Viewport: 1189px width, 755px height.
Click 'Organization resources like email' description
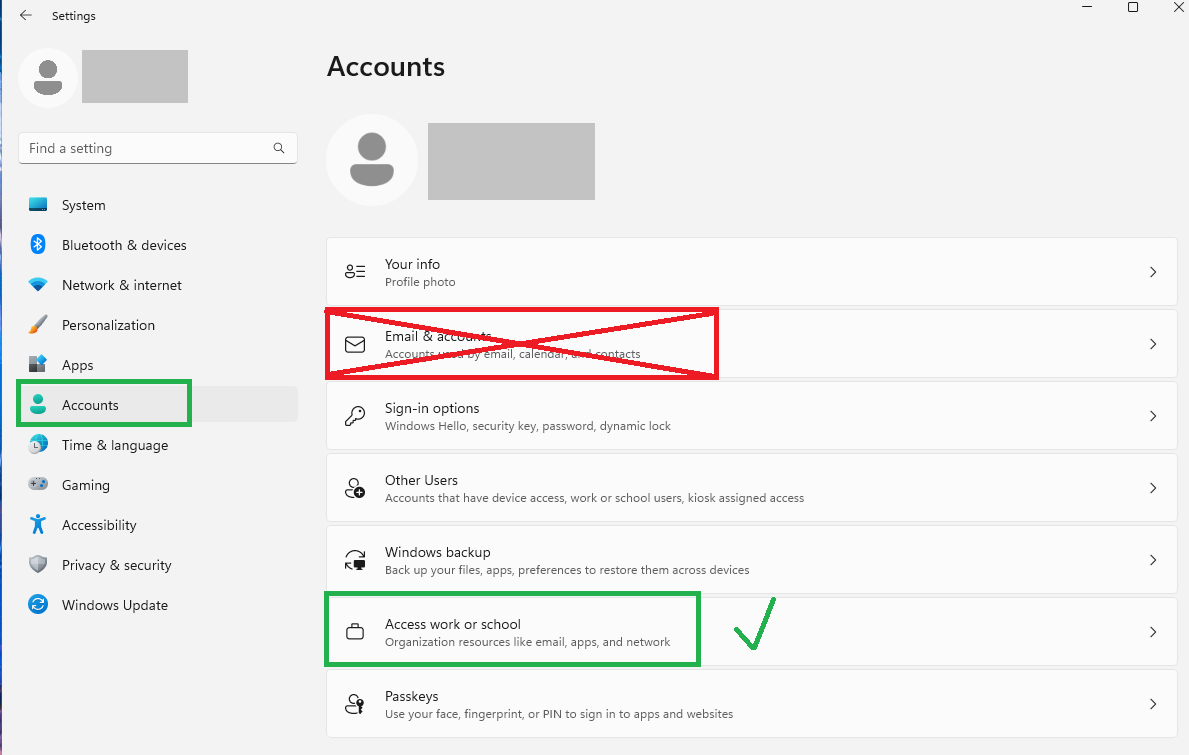528,642
